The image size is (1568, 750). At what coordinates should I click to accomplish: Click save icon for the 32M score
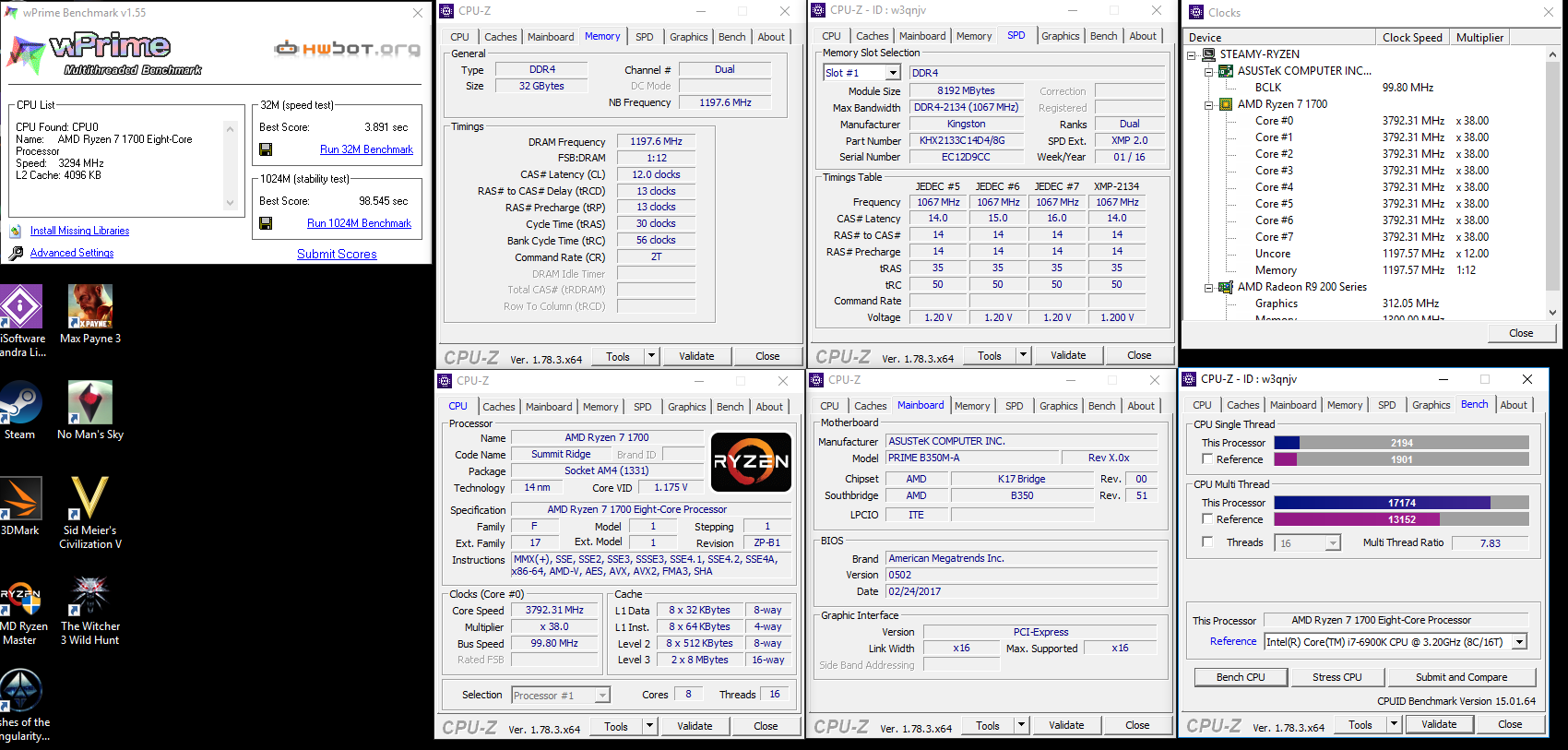[x=266, y=149]
